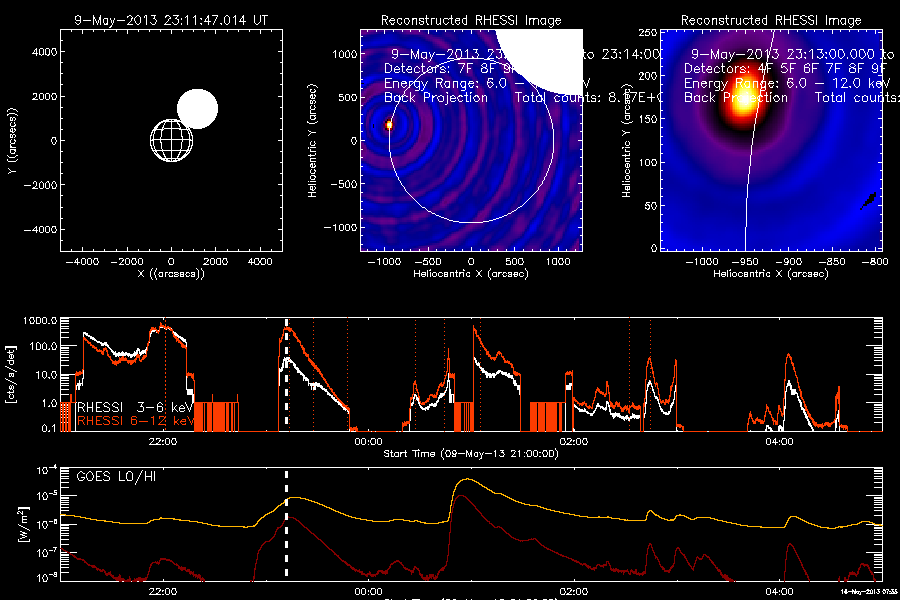Click the "X ((arcsecs))" label under the left plot
The width and height of the screenshot is (900, 600).
tap(171, 274)
